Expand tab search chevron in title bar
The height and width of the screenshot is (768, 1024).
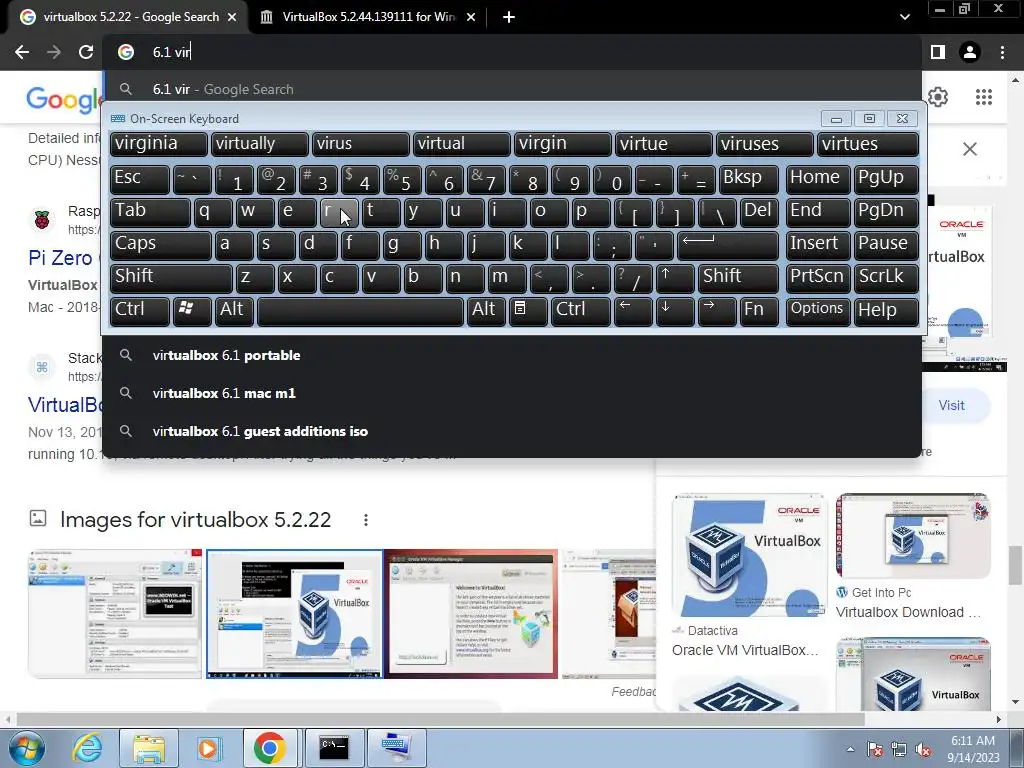click(x=904, y=17)
